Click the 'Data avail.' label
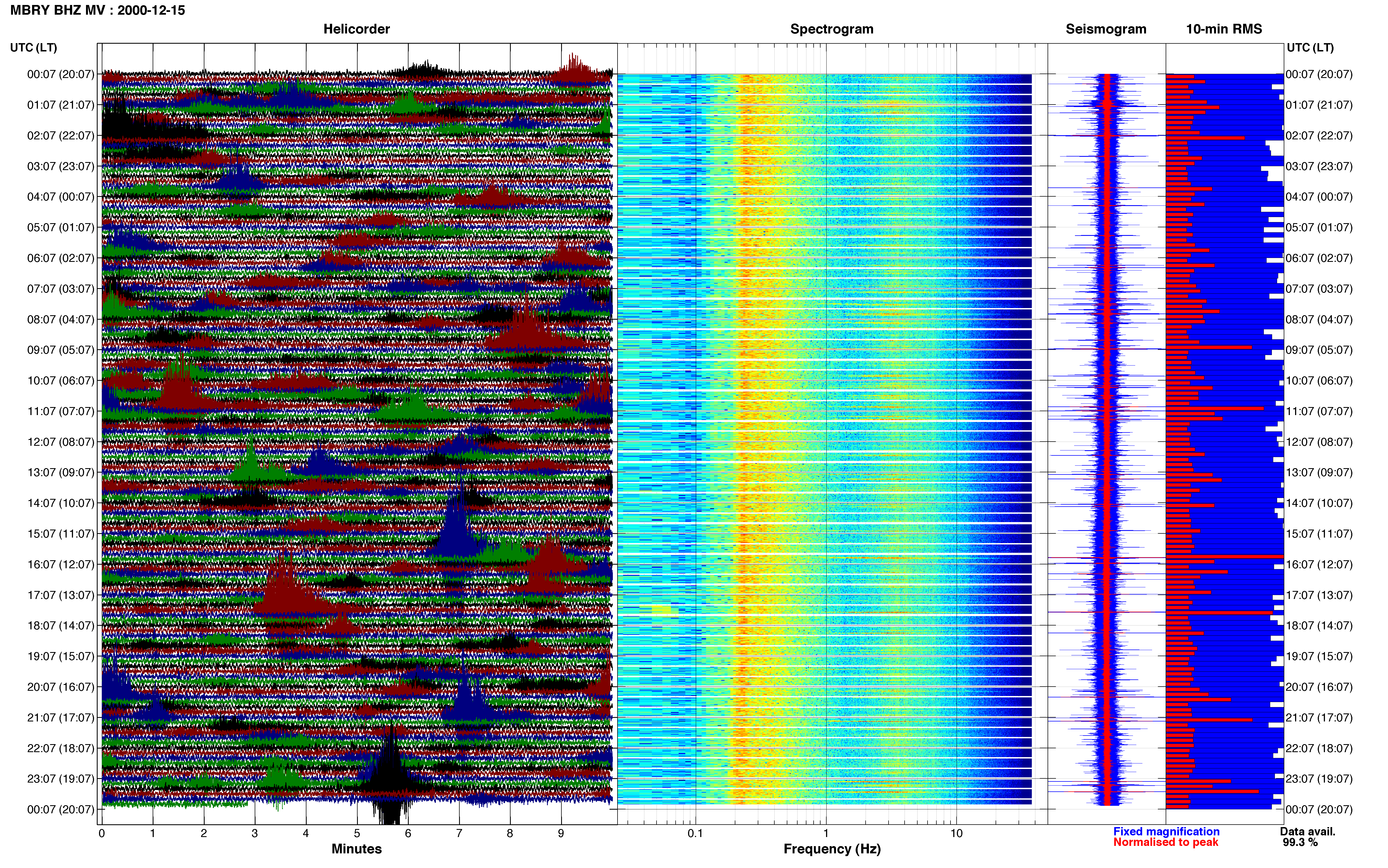The height and width of the screenshot is (868, 1388). [x=1308, y=831]
